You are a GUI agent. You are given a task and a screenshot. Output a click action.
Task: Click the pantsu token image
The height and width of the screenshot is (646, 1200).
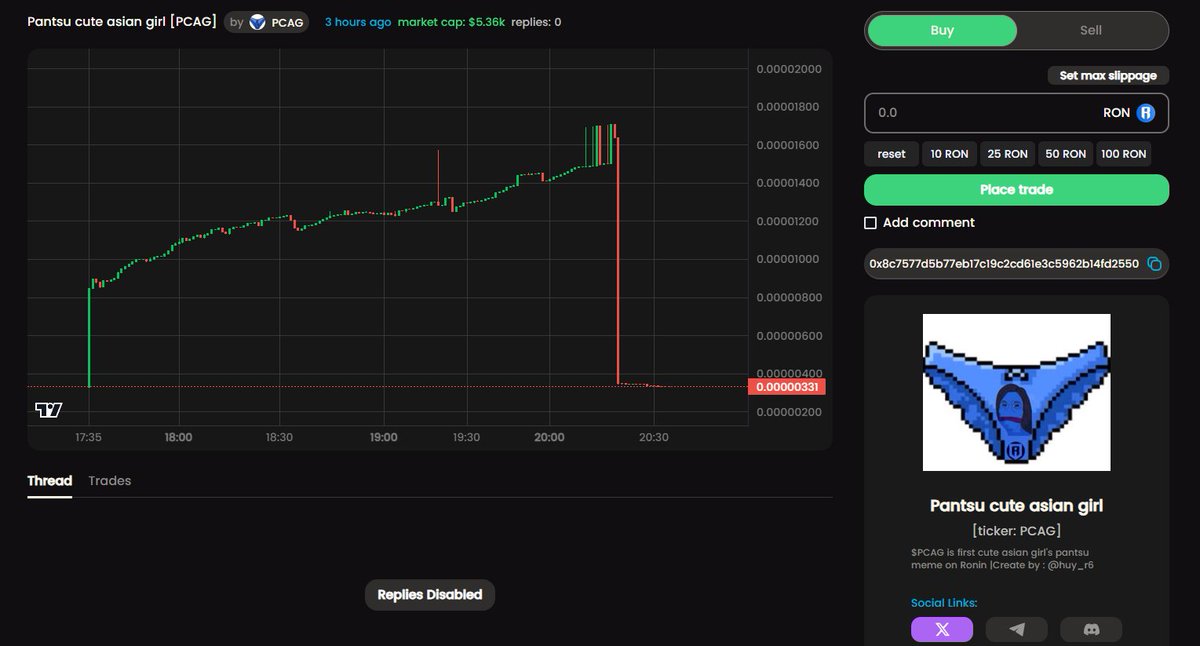pyautogui.click(x=1015, y=392)
